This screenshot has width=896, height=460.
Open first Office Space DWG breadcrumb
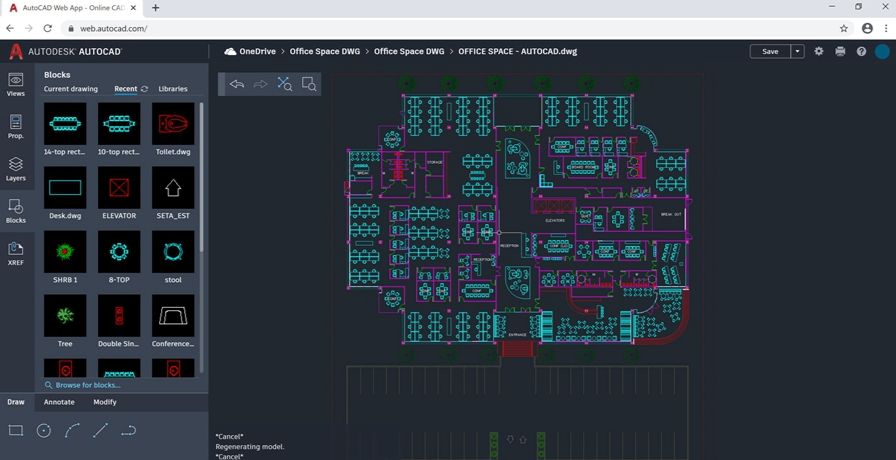(x=325, y=51)
